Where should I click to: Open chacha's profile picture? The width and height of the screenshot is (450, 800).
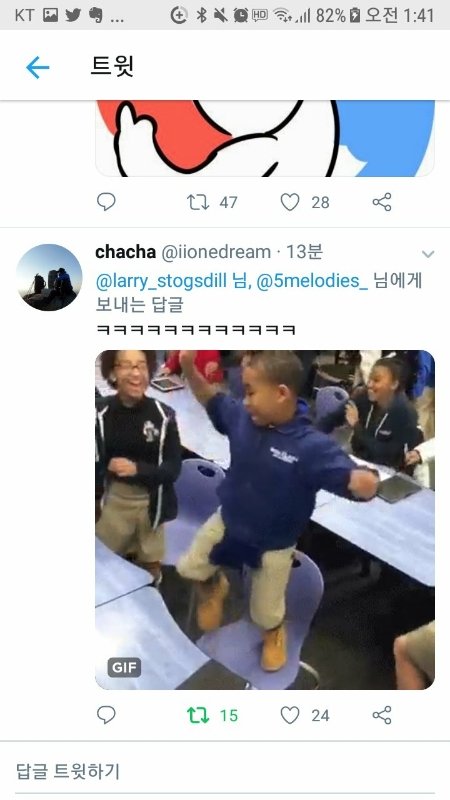49,277
